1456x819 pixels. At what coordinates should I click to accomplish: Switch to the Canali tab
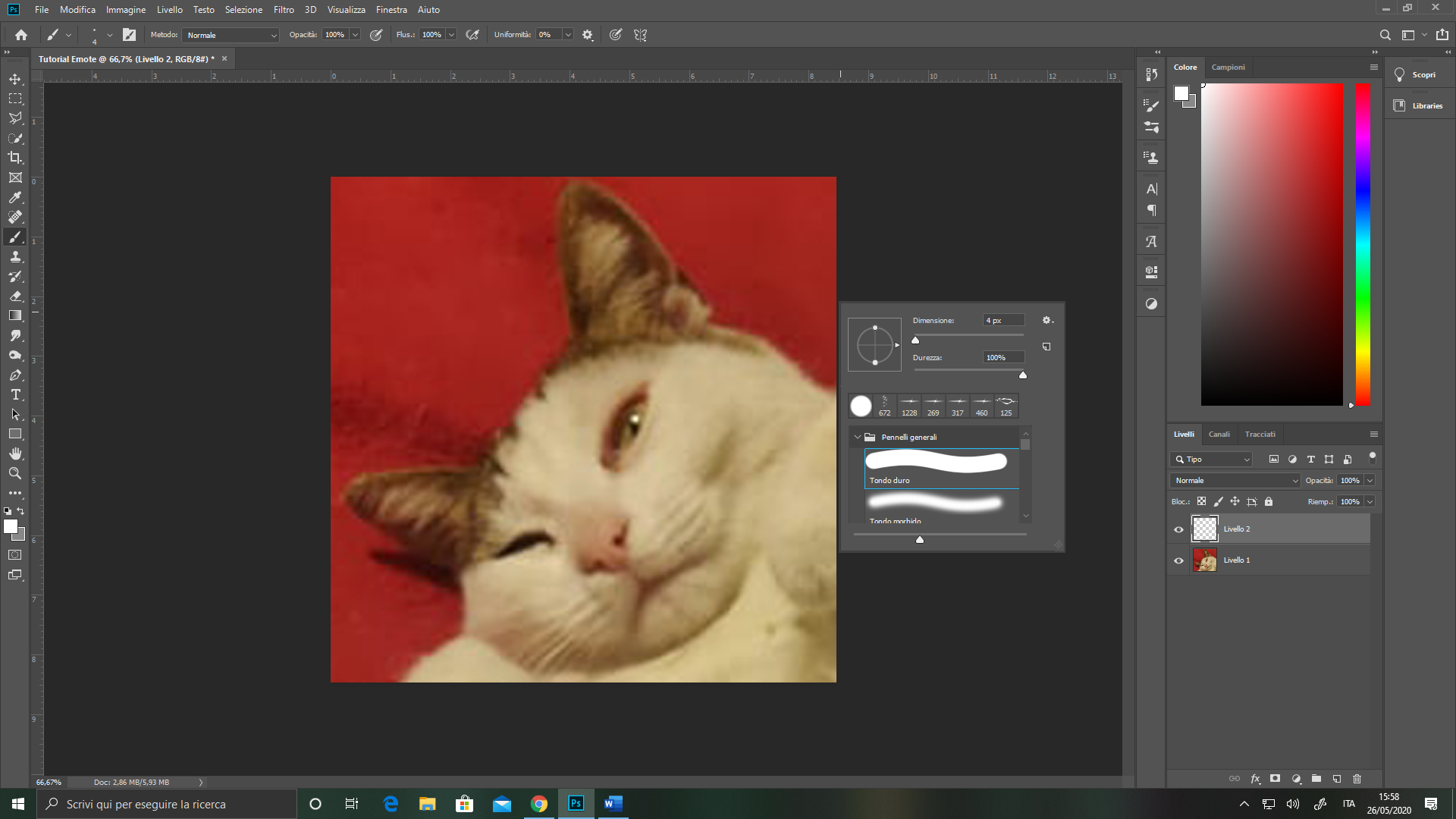[x=1219, y=434]
